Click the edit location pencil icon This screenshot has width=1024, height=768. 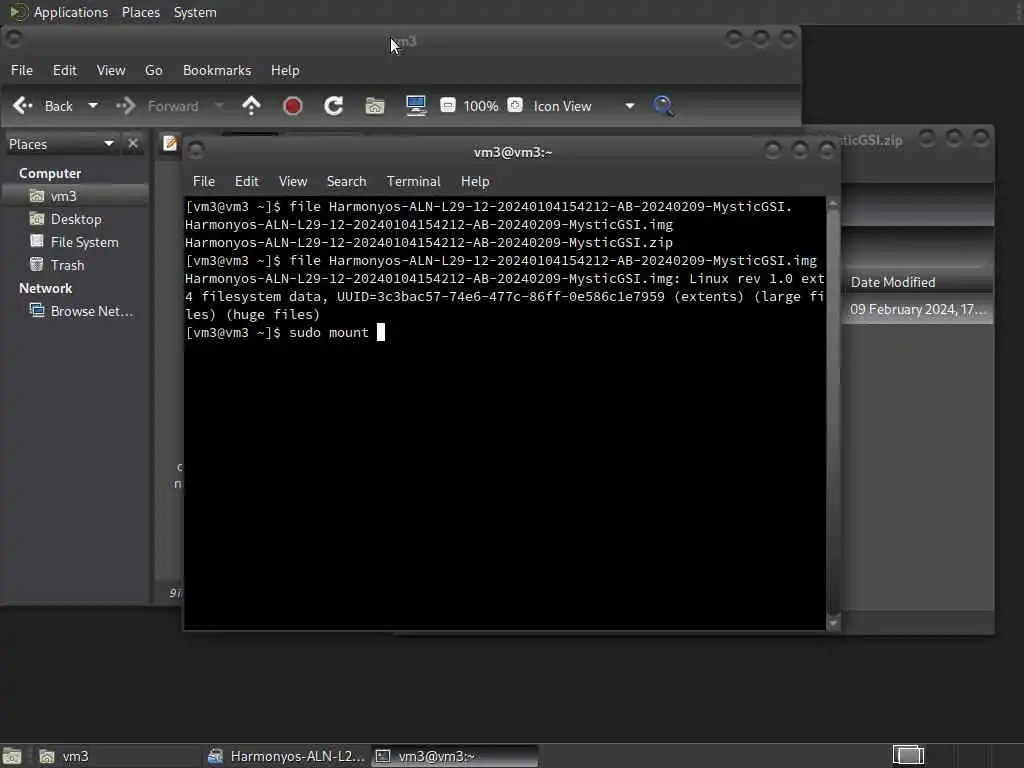click(x=170, y=143)
